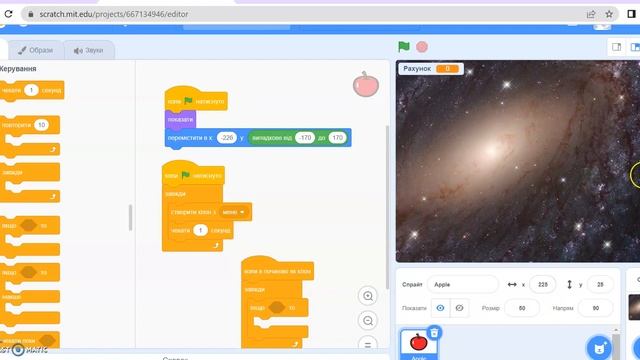Reload the page in the browser

(x=8, y=14)
